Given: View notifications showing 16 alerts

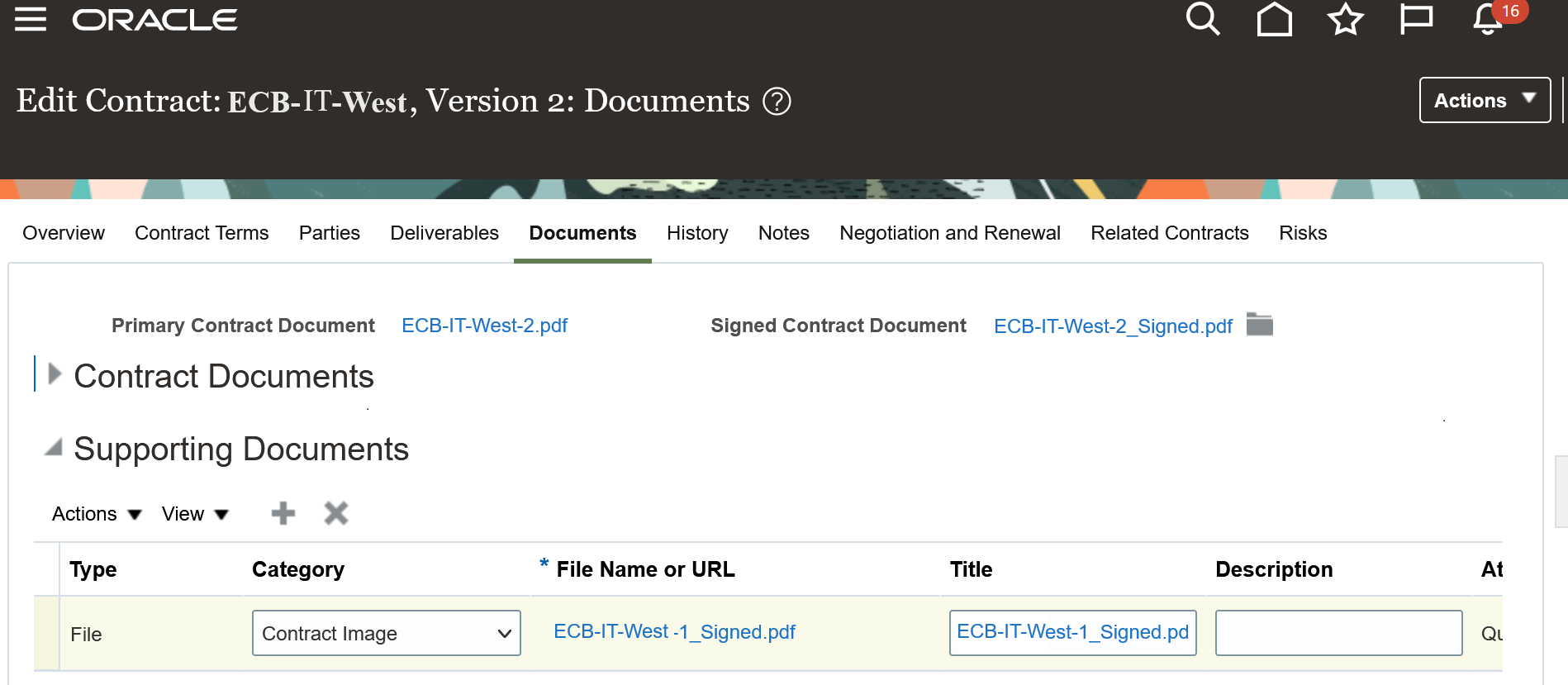Looking at the screenshot, I should point(1486,20).
